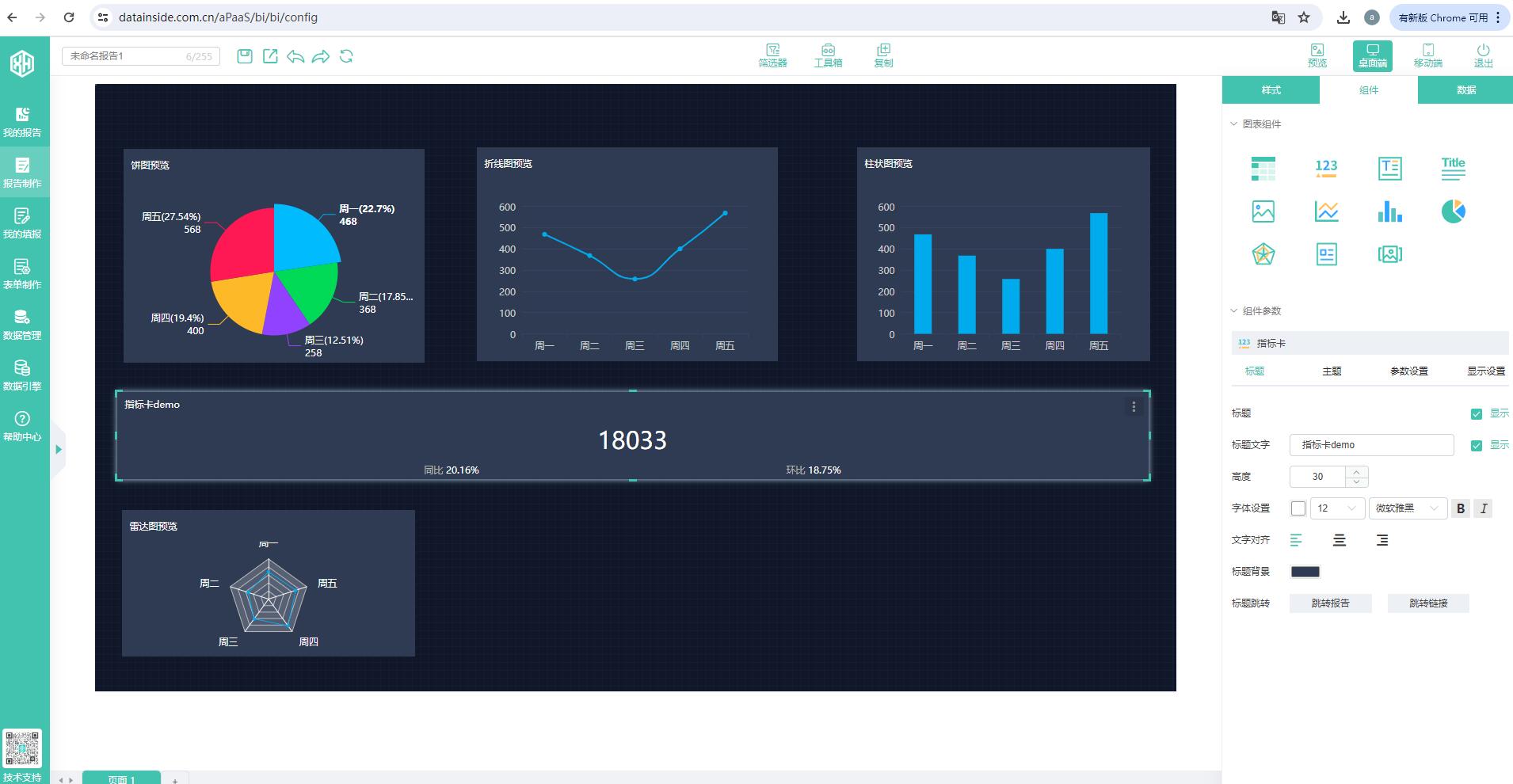The height and width of the screenshot is (784, 1513).
Task: Add a bar chart component
Action: (x=1389, y=211)
